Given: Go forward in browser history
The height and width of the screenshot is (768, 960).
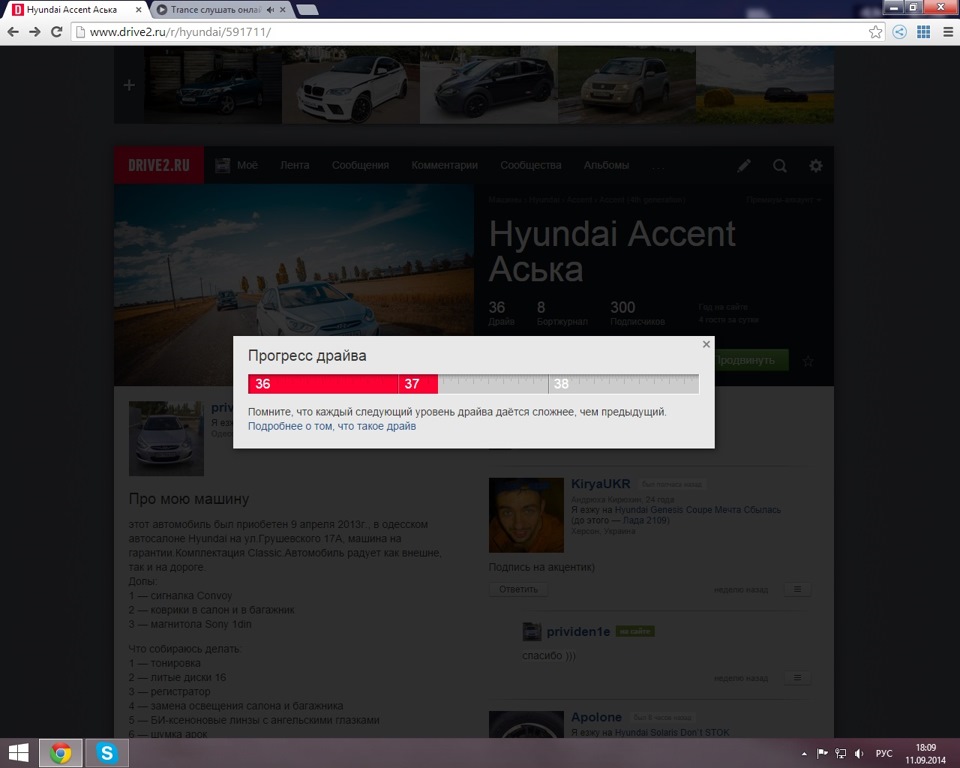Looking at the screenshot, I should [35, 32].
